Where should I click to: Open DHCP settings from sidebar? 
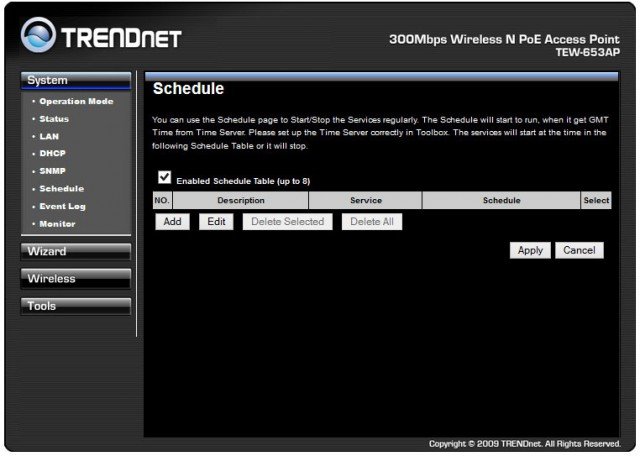tap(52, 154)
